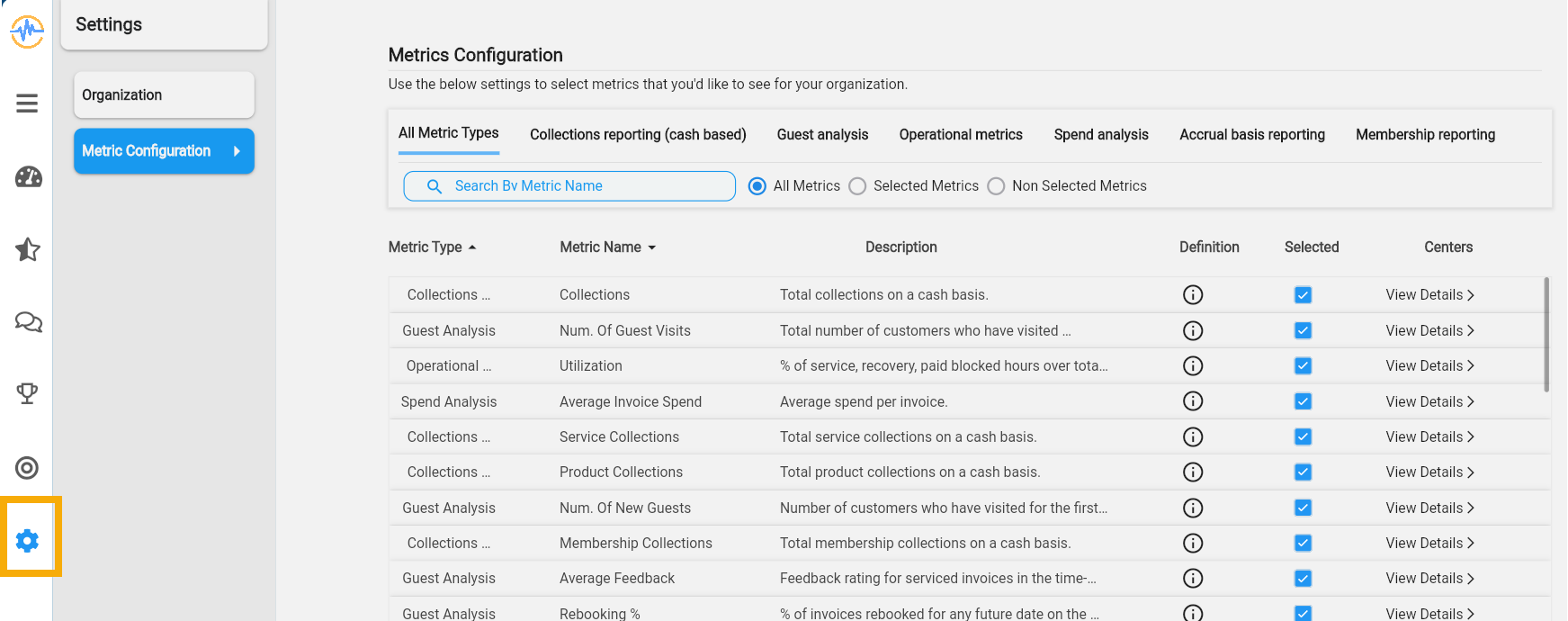Open the Operational metrics tab
This screenshot has height=621, width=1568.
pos(961,135)
